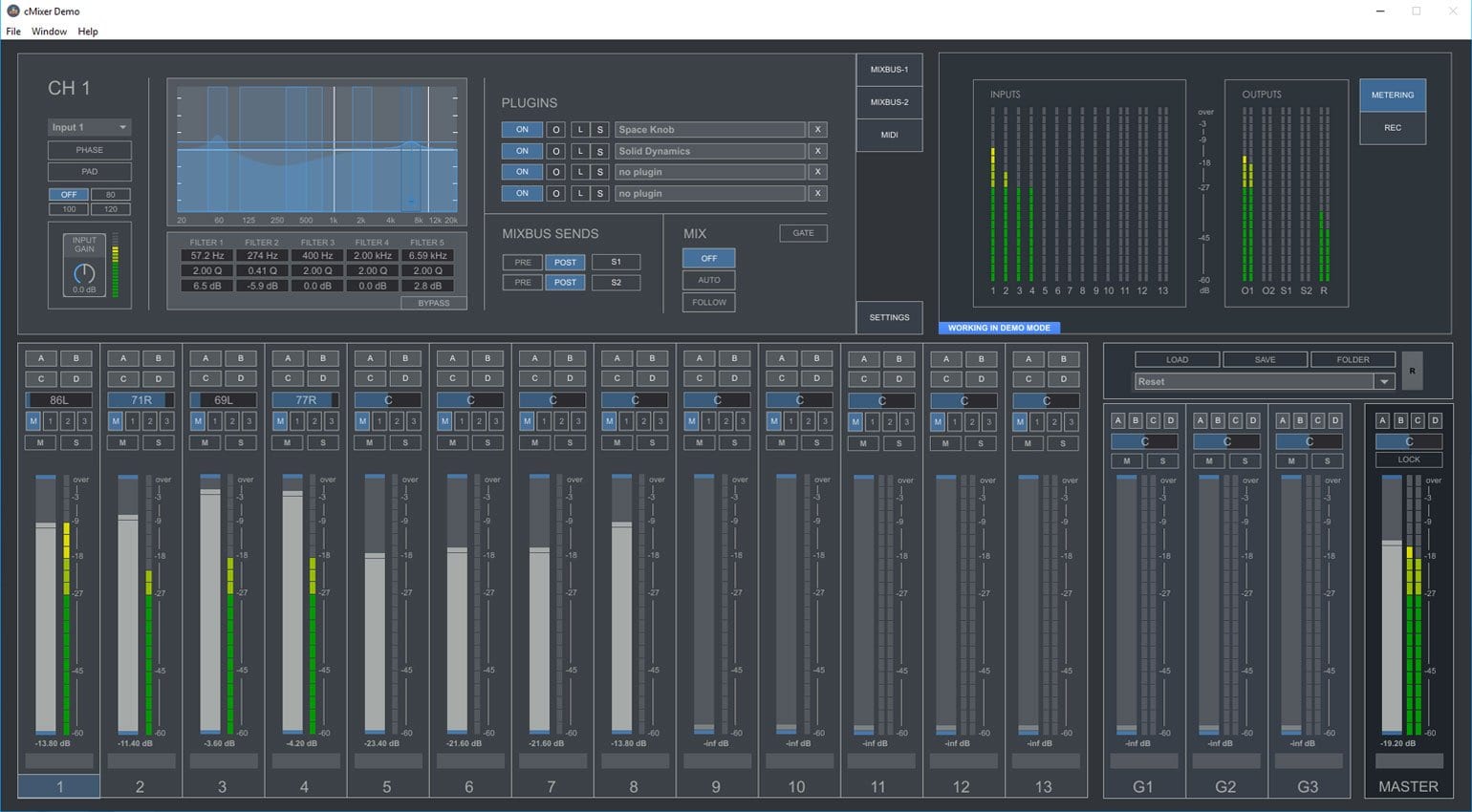Select the METERING tab
Screen dimensions: 1472x812
pos(1393,95)
